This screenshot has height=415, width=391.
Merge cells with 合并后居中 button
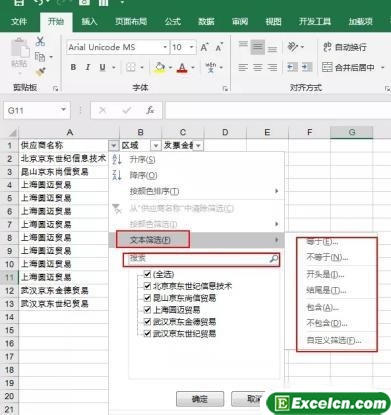349,68
